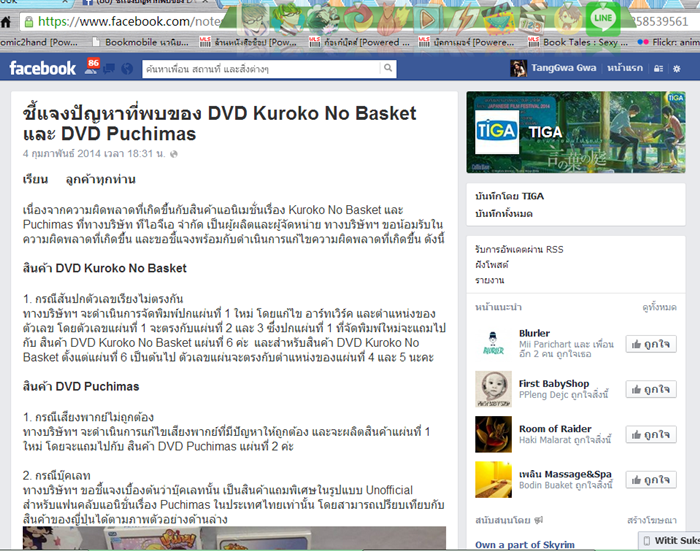The width and height of the screenshot is (700, 551).
Task: Click the TIGA cover banner image
Action: click(576, 132)
